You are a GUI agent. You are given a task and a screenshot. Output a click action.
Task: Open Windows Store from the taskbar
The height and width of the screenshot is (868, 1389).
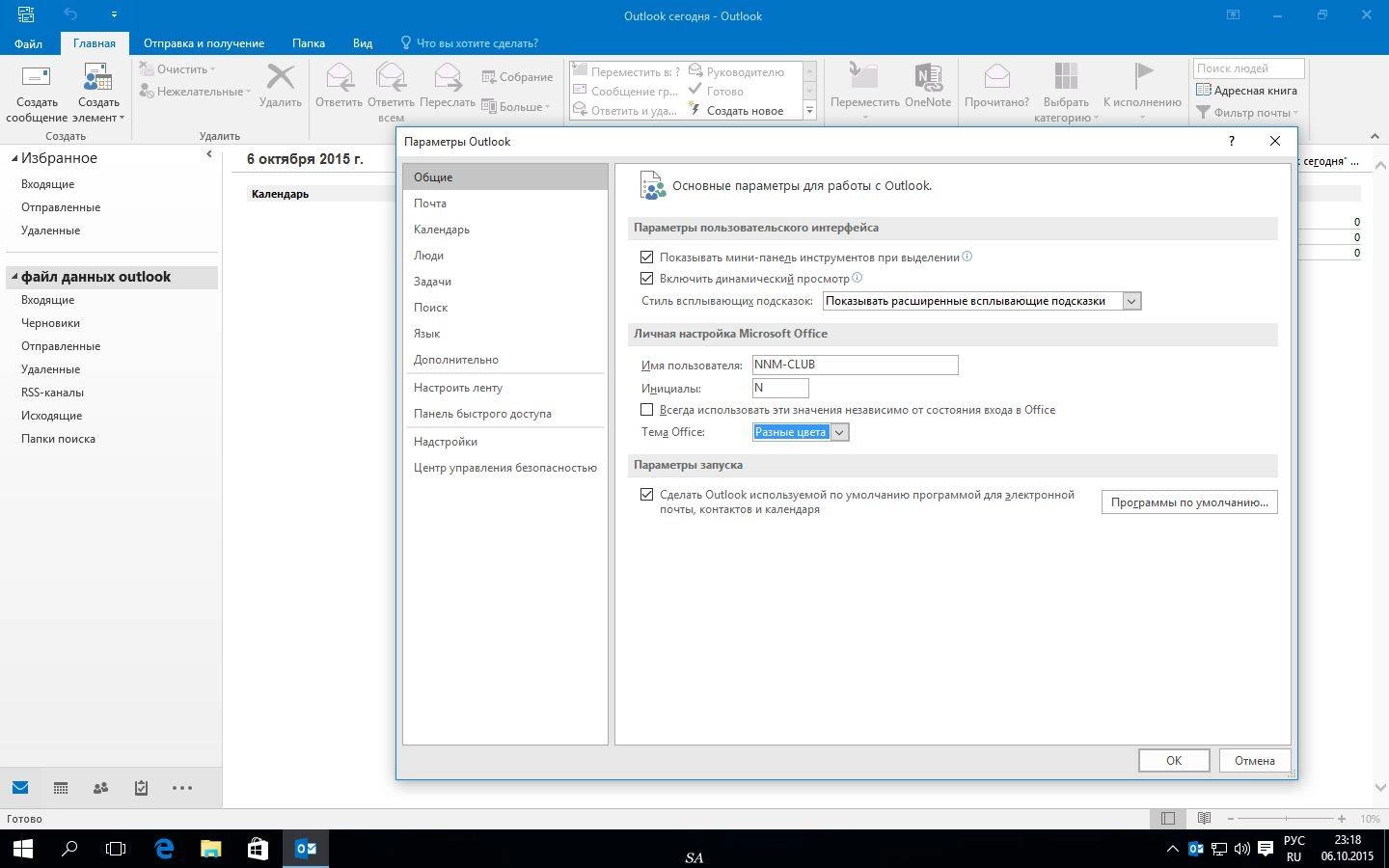(258, 849)
